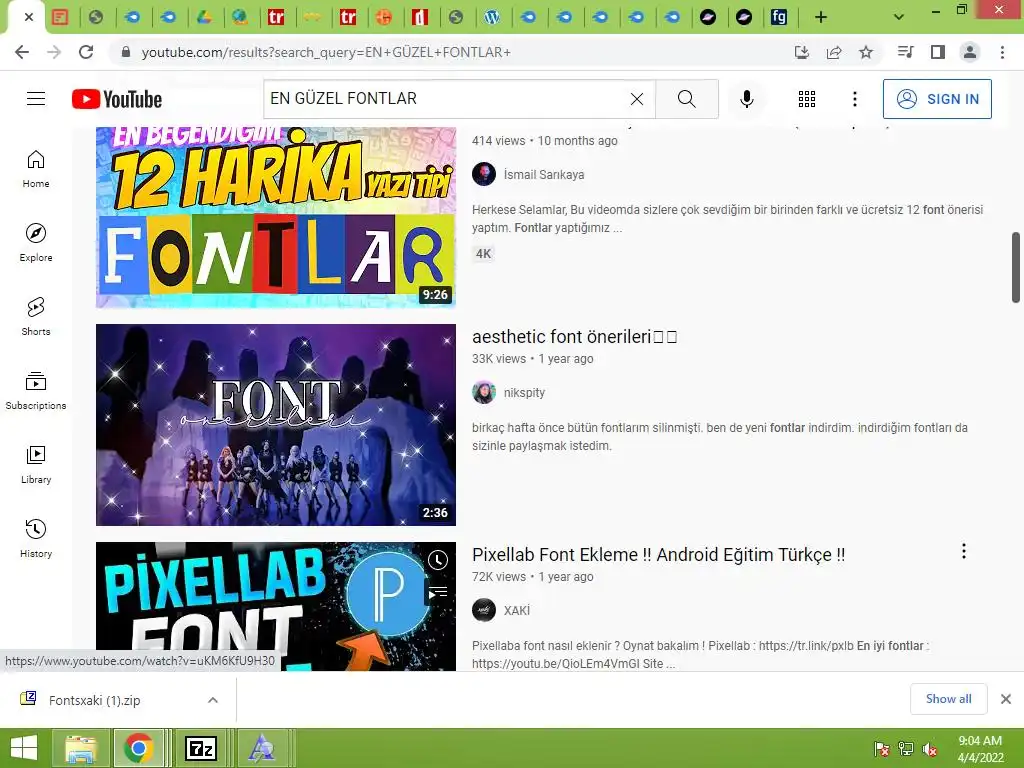Reload the YouTube page
This screenshot has width=1024, height=768.
point(86,52)
